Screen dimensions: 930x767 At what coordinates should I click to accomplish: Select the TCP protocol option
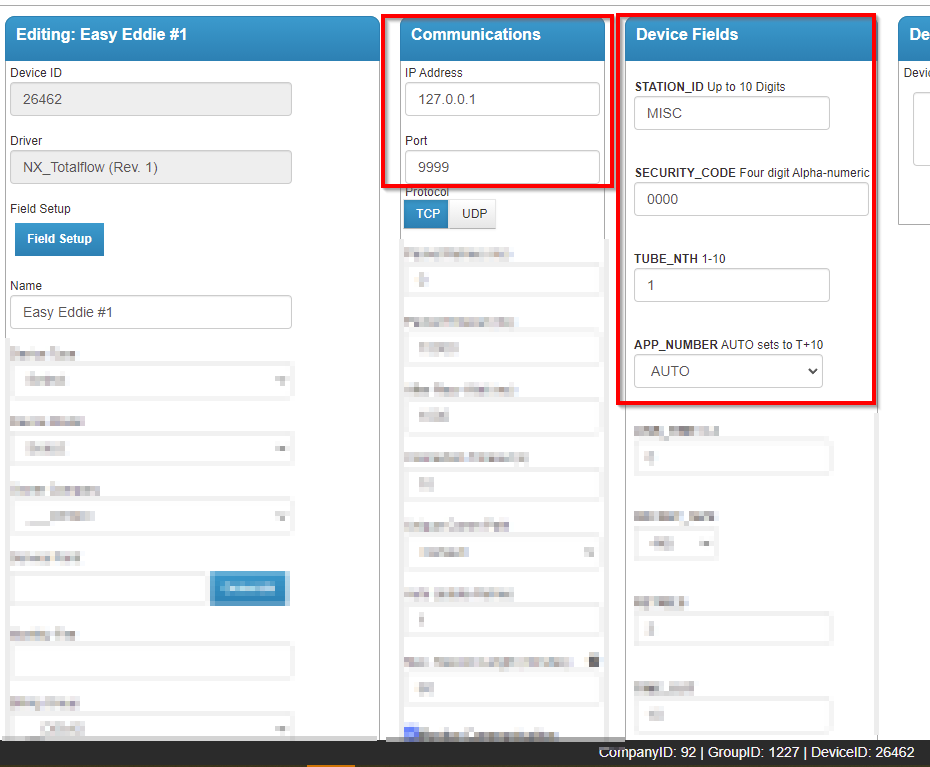(426, 213)
